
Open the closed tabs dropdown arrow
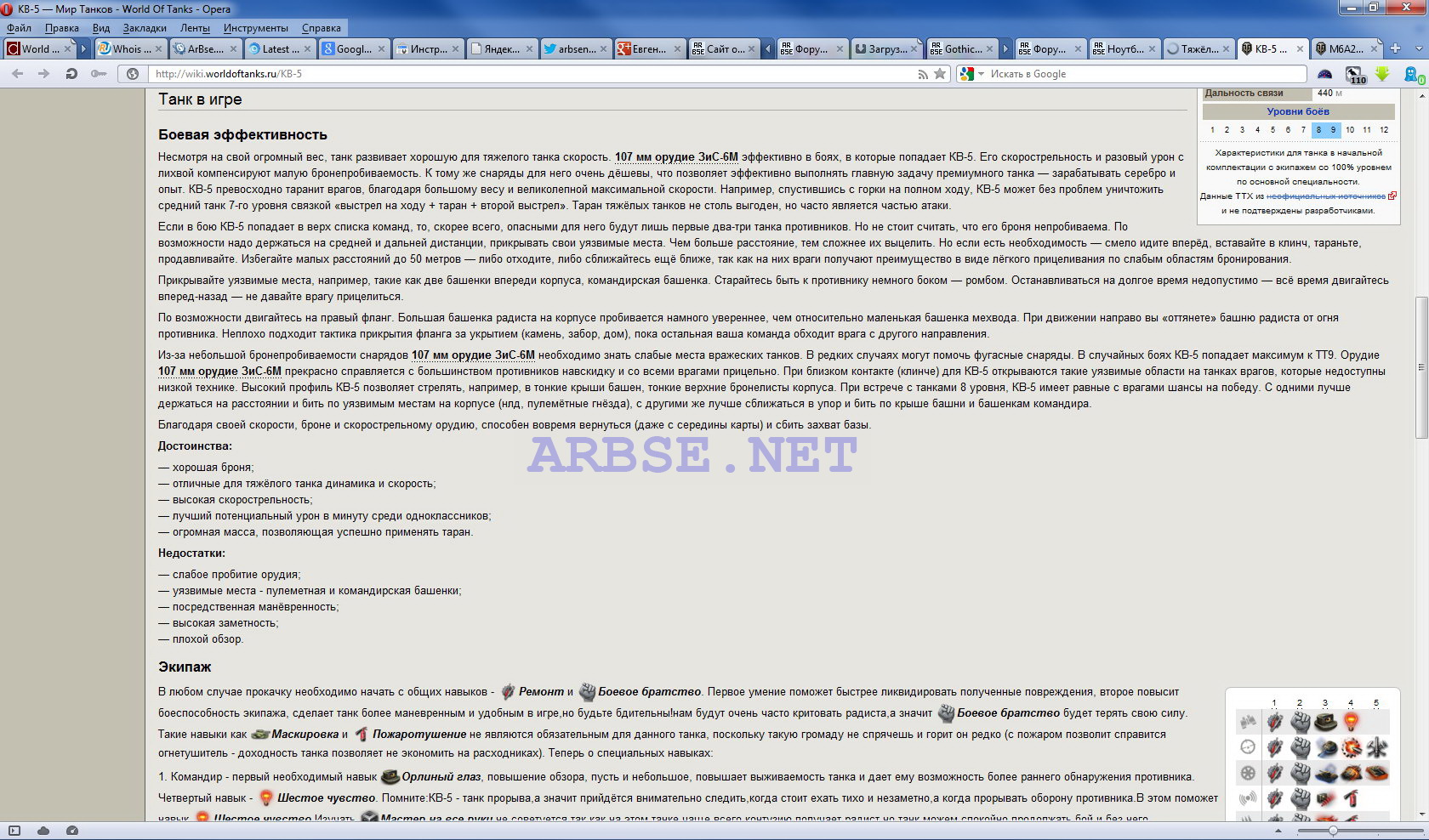click(x=1419, y=48)
